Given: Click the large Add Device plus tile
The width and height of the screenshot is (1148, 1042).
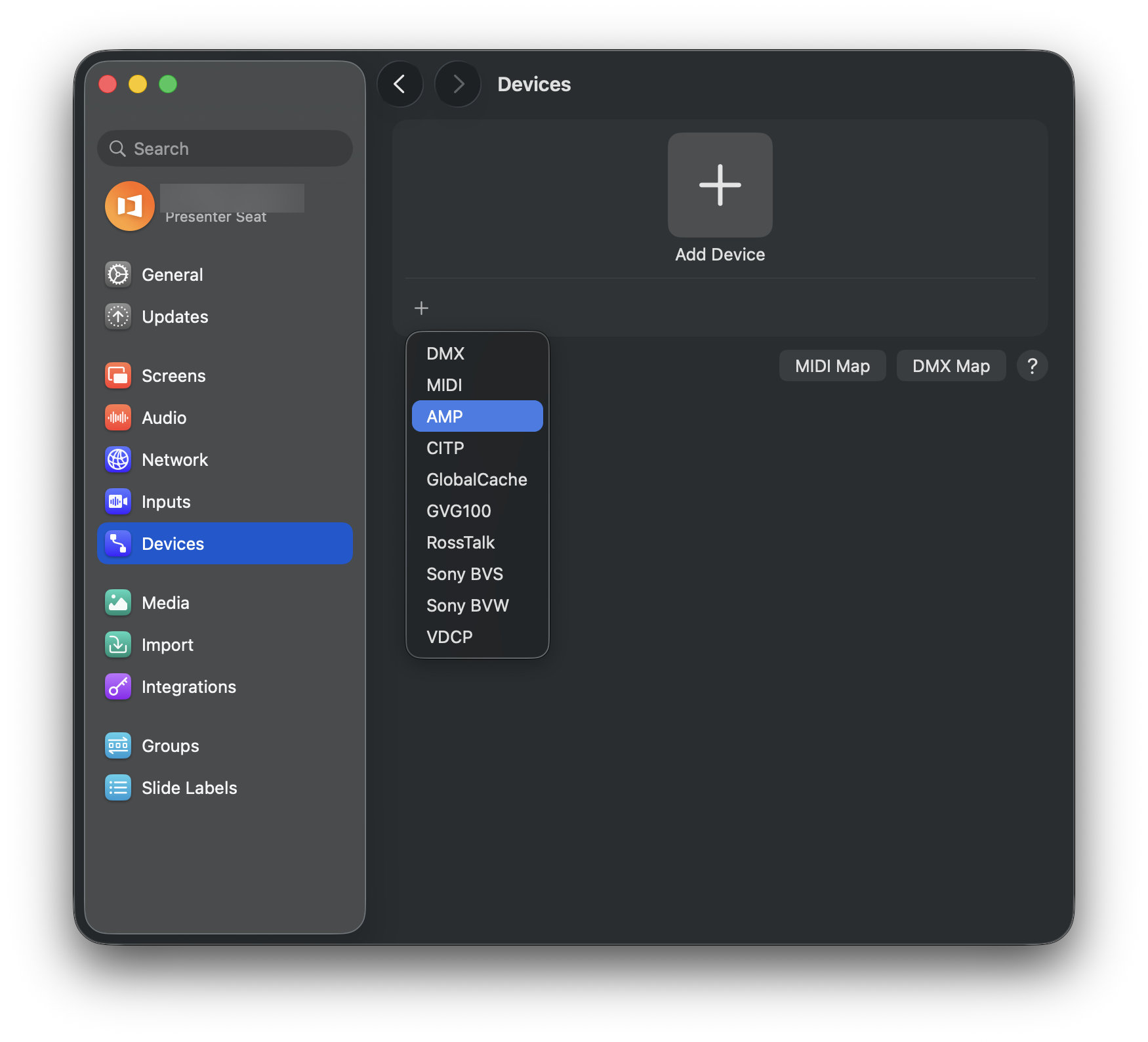Looking at the screenshot, I should [720, 185].
